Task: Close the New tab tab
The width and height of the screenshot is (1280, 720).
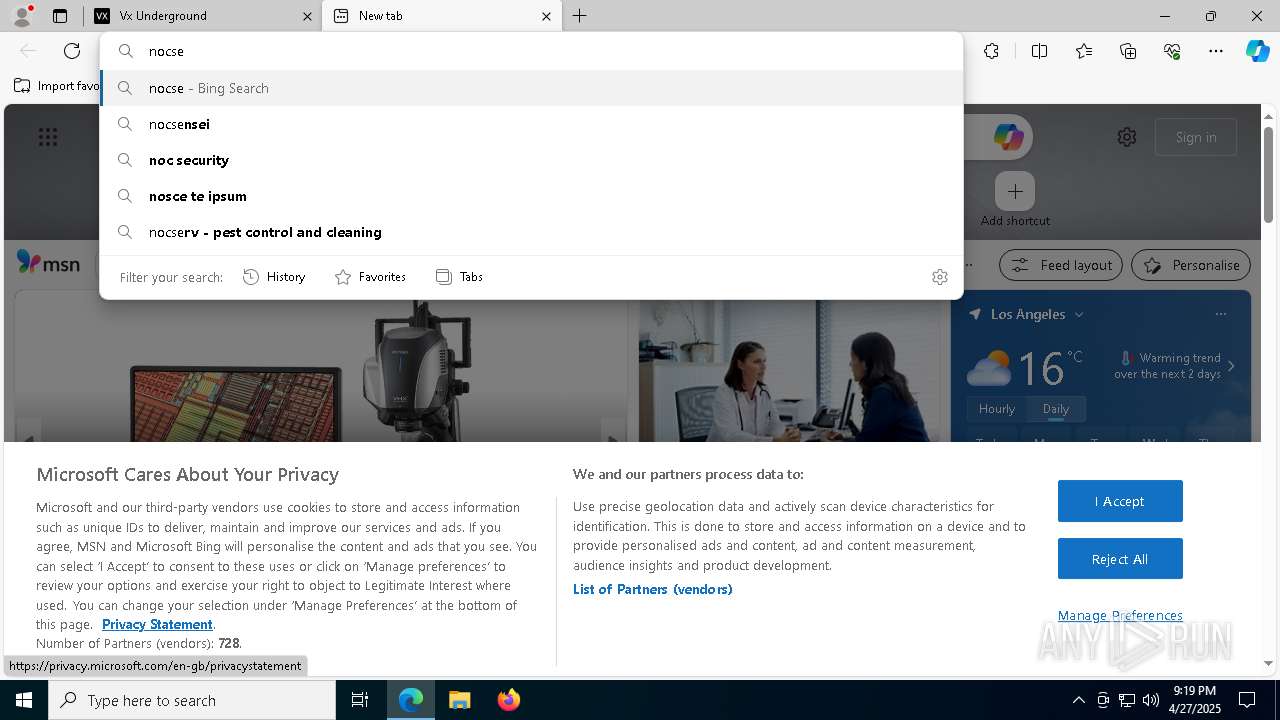Action: [546, 16]
